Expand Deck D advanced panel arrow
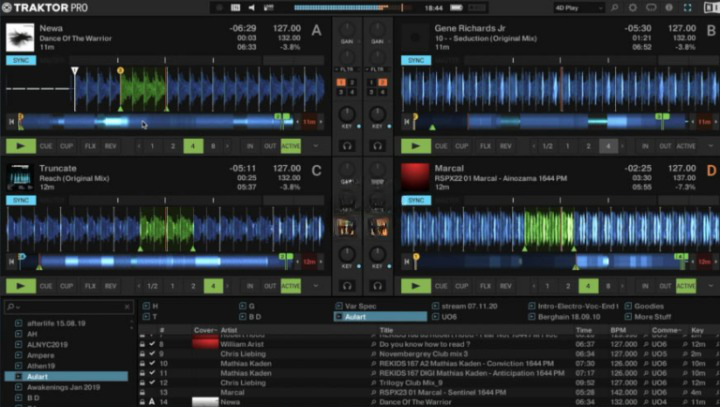The width and height of the screenshot is (720, 407). point(711,286)
